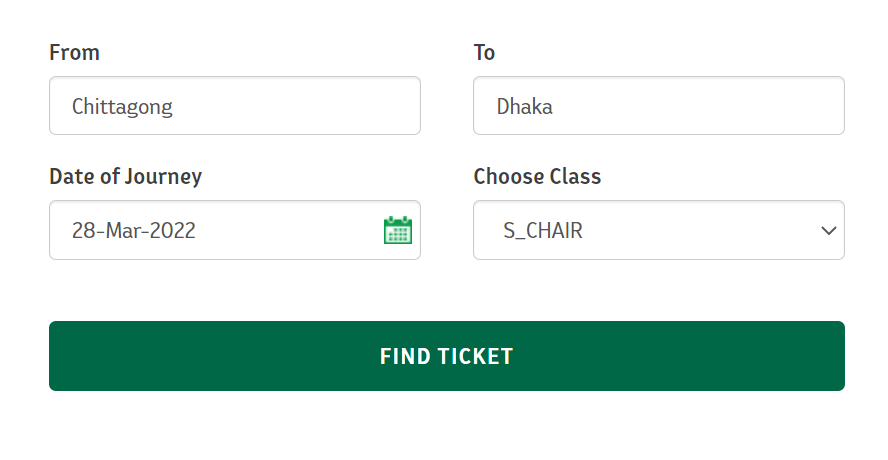Screen dimensions: 888x460
Task: Click the From label
Action: pos(74,53)
